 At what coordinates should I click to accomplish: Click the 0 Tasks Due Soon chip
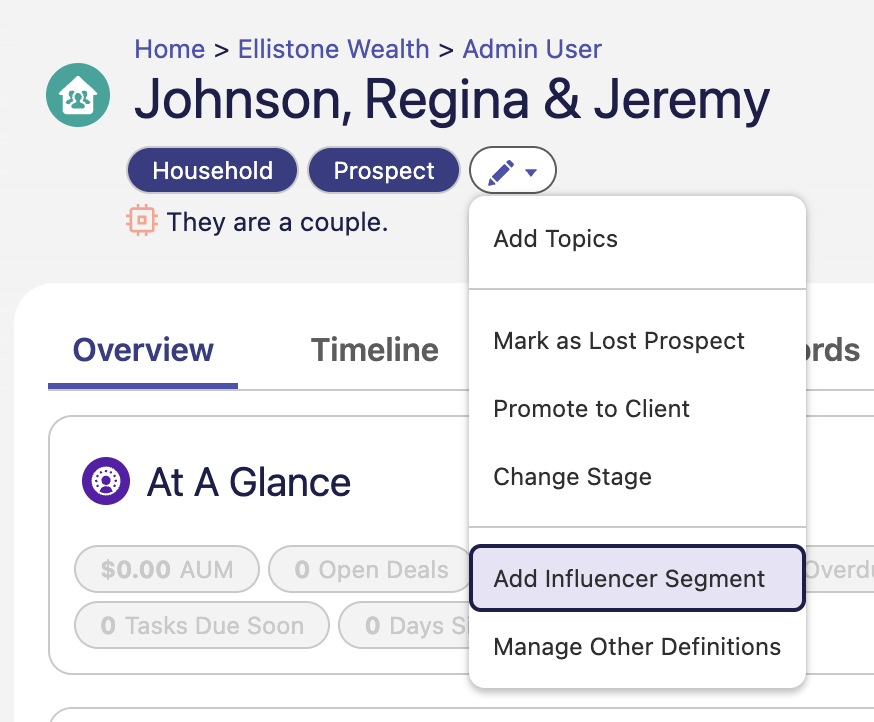(202, 625)
